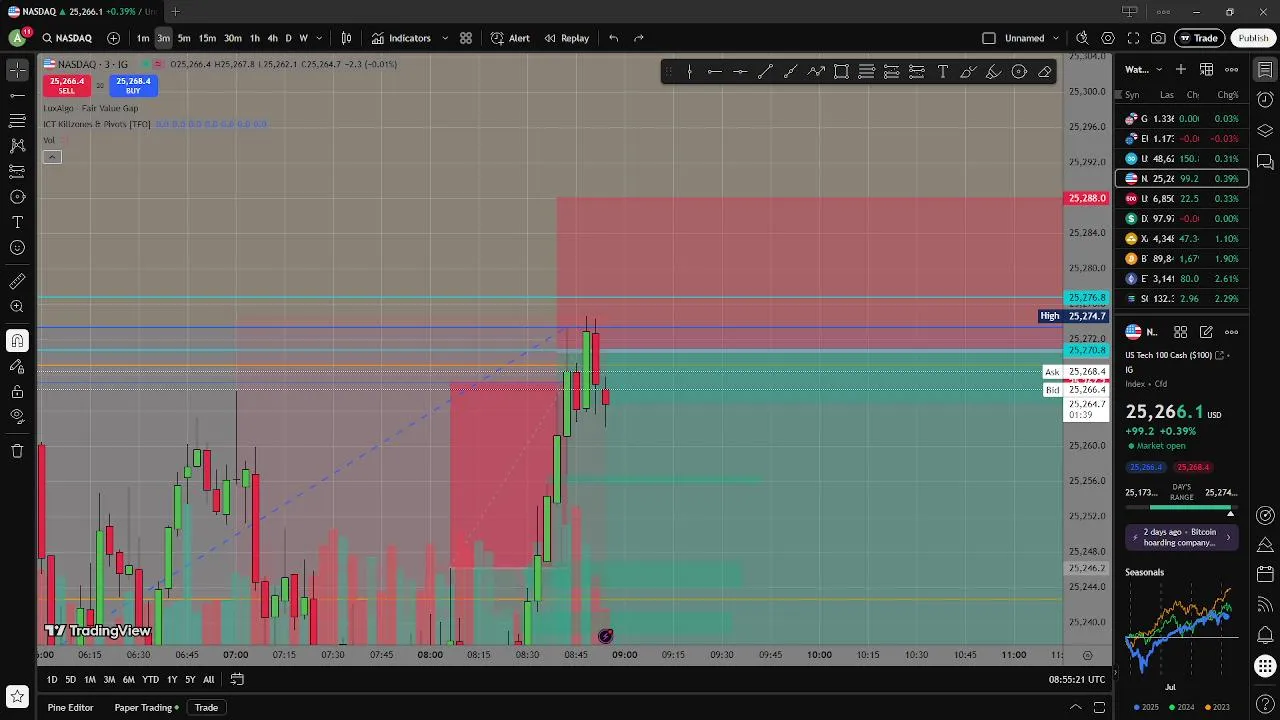
Task: Remove drawings with the trash icon
Action: [17, 451]
